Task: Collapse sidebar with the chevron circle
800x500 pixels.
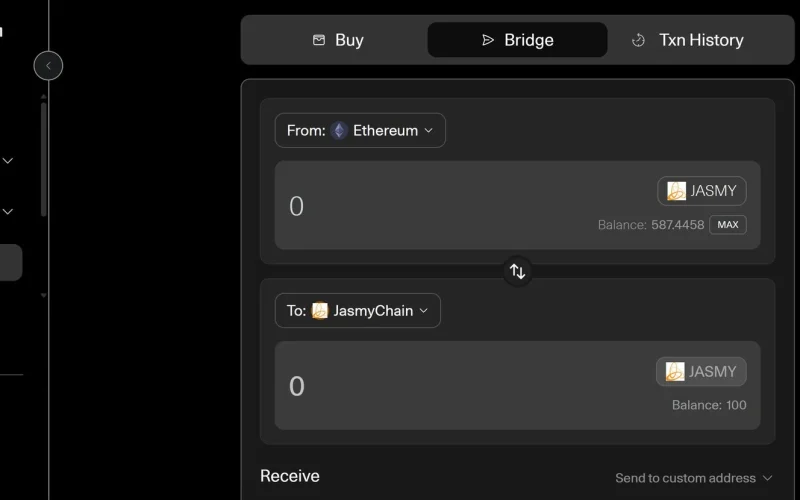Action: pos(48,66)
